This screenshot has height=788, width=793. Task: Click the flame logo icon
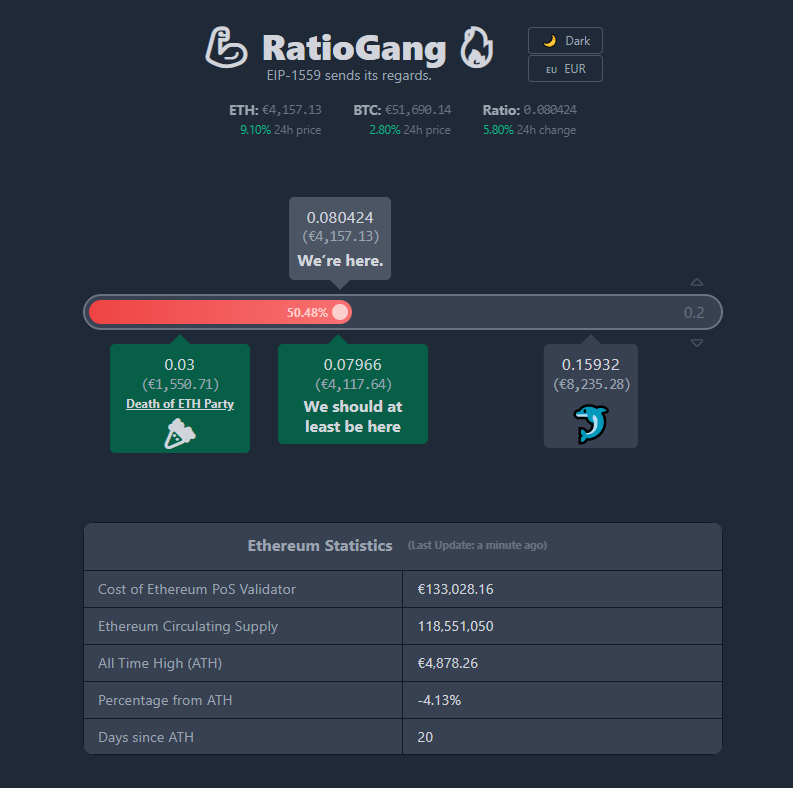point(476,47)
